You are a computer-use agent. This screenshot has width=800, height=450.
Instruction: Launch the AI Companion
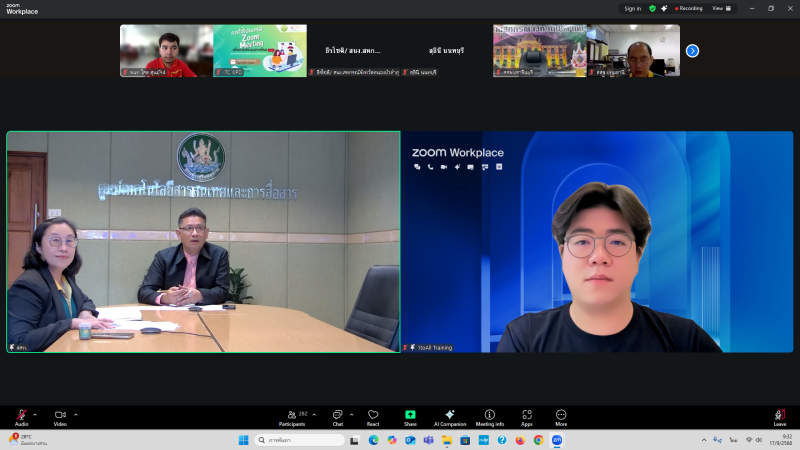450,415
